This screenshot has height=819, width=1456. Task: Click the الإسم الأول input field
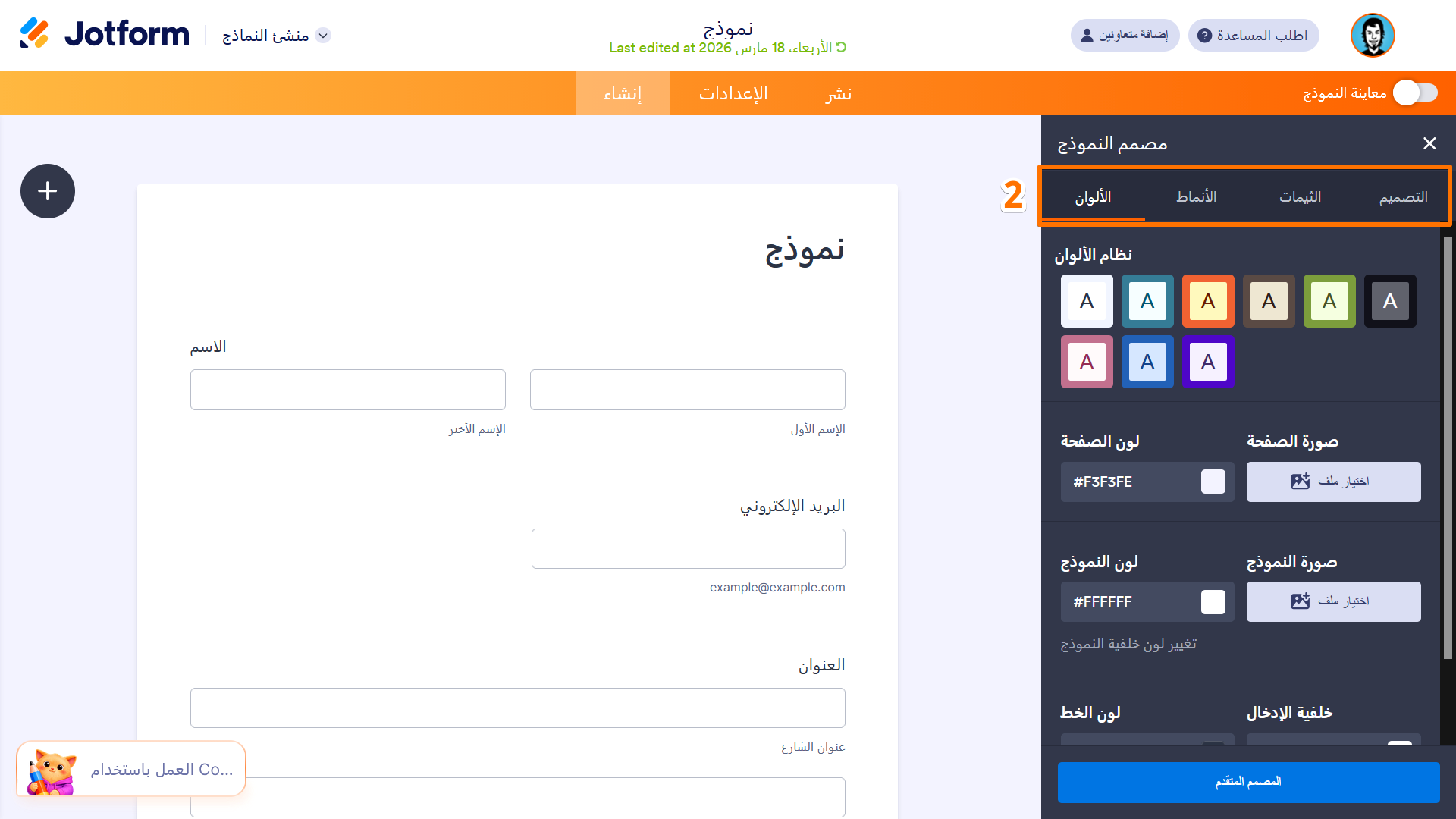(687, 389)
